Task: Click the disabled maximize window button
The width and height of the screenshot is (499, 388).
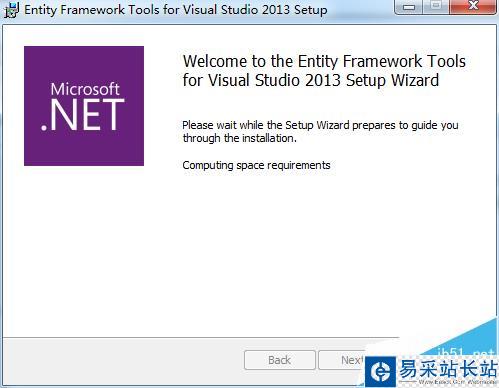Action: tap(436, 7)
